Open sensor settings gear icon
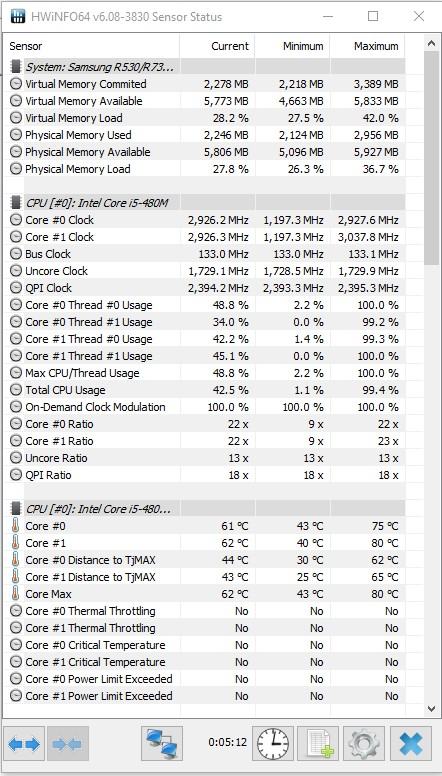The image size is (442, 776). pyautogui.click(x=364, y=743)
